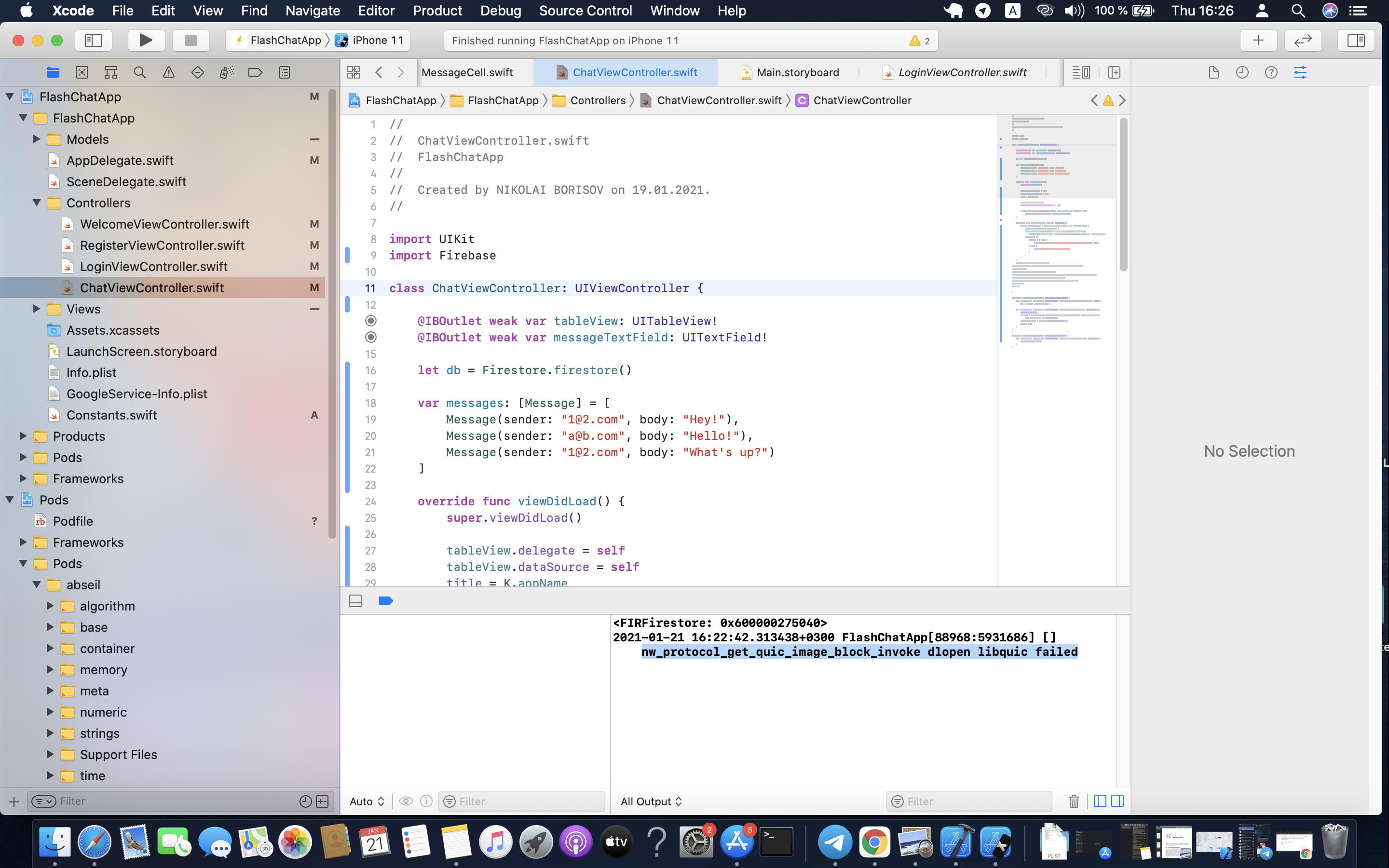Viewport: 1389px width, 868px height.
Task: Open Telegram from the Dock
Action: (834, 842)
